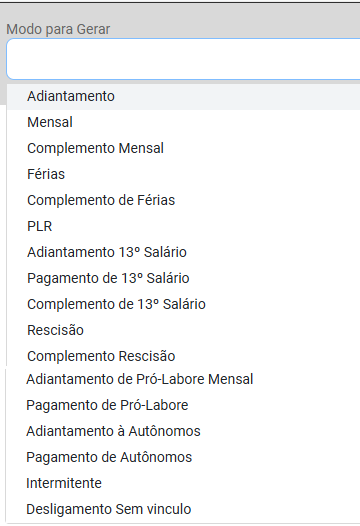Screen dimensions: 360x526
Task: Select Pagamento de Autônomos
Action: coord(183,457)
